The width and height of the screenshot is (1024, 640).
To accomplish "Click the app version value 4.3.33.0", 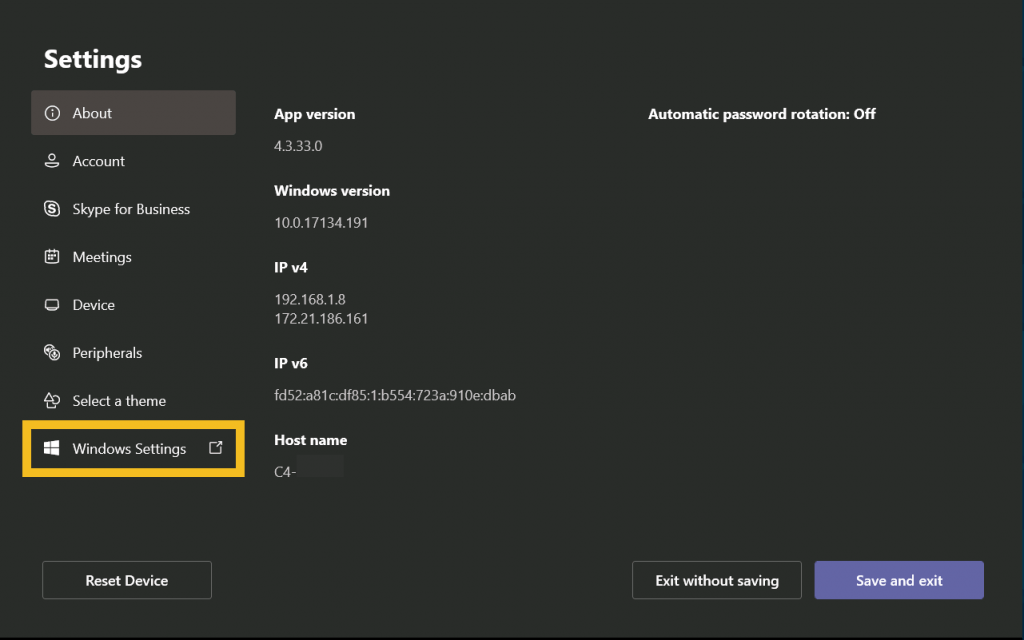I will (298, 146).
